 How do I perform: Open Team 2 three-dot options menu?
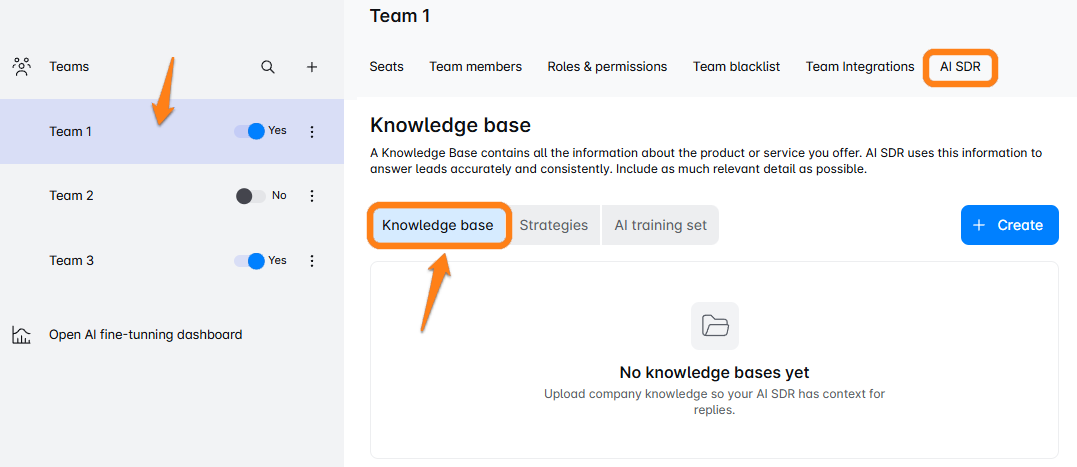[312, 196]
